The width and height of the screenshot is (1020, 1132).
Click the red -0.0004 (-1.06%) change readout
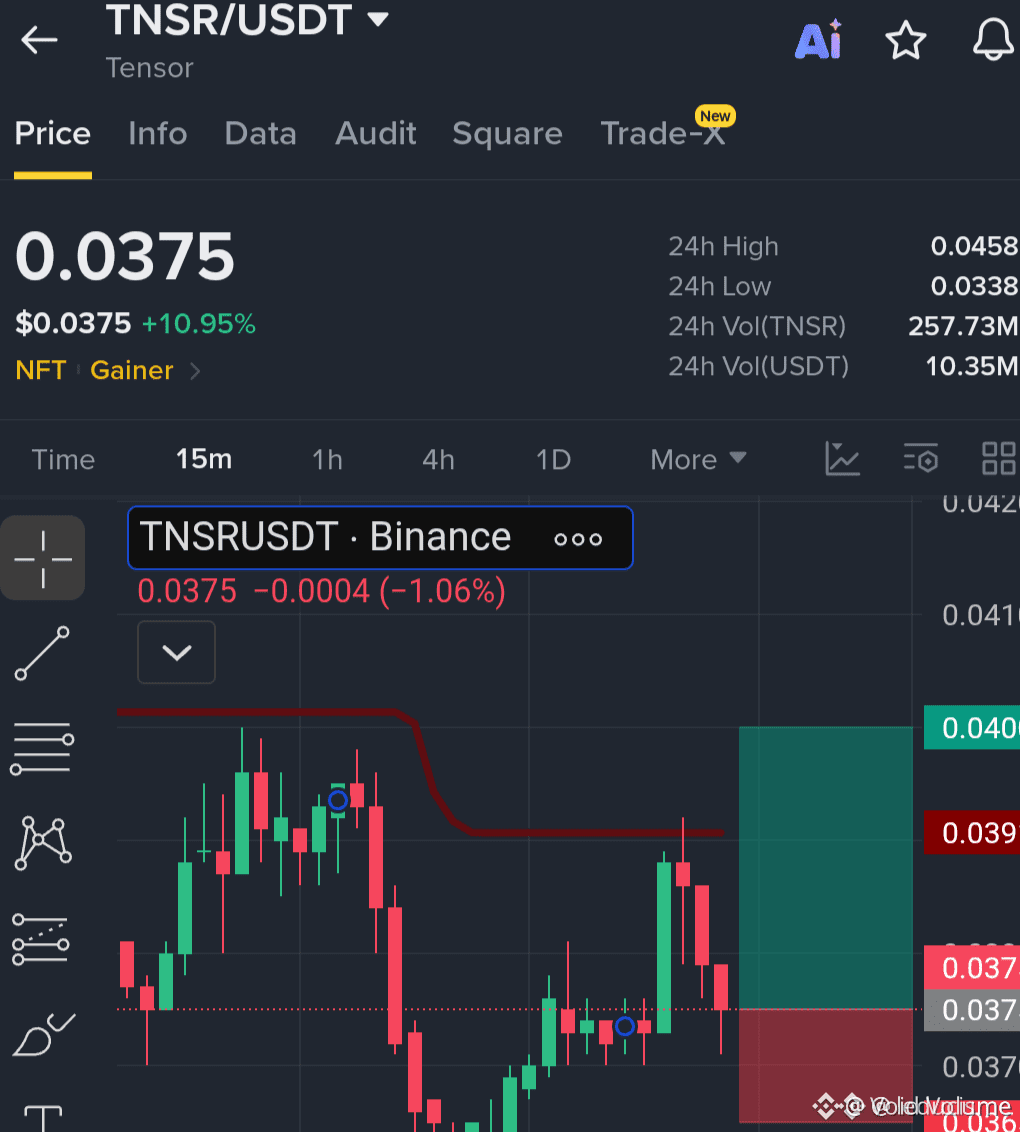pos(380,591)
